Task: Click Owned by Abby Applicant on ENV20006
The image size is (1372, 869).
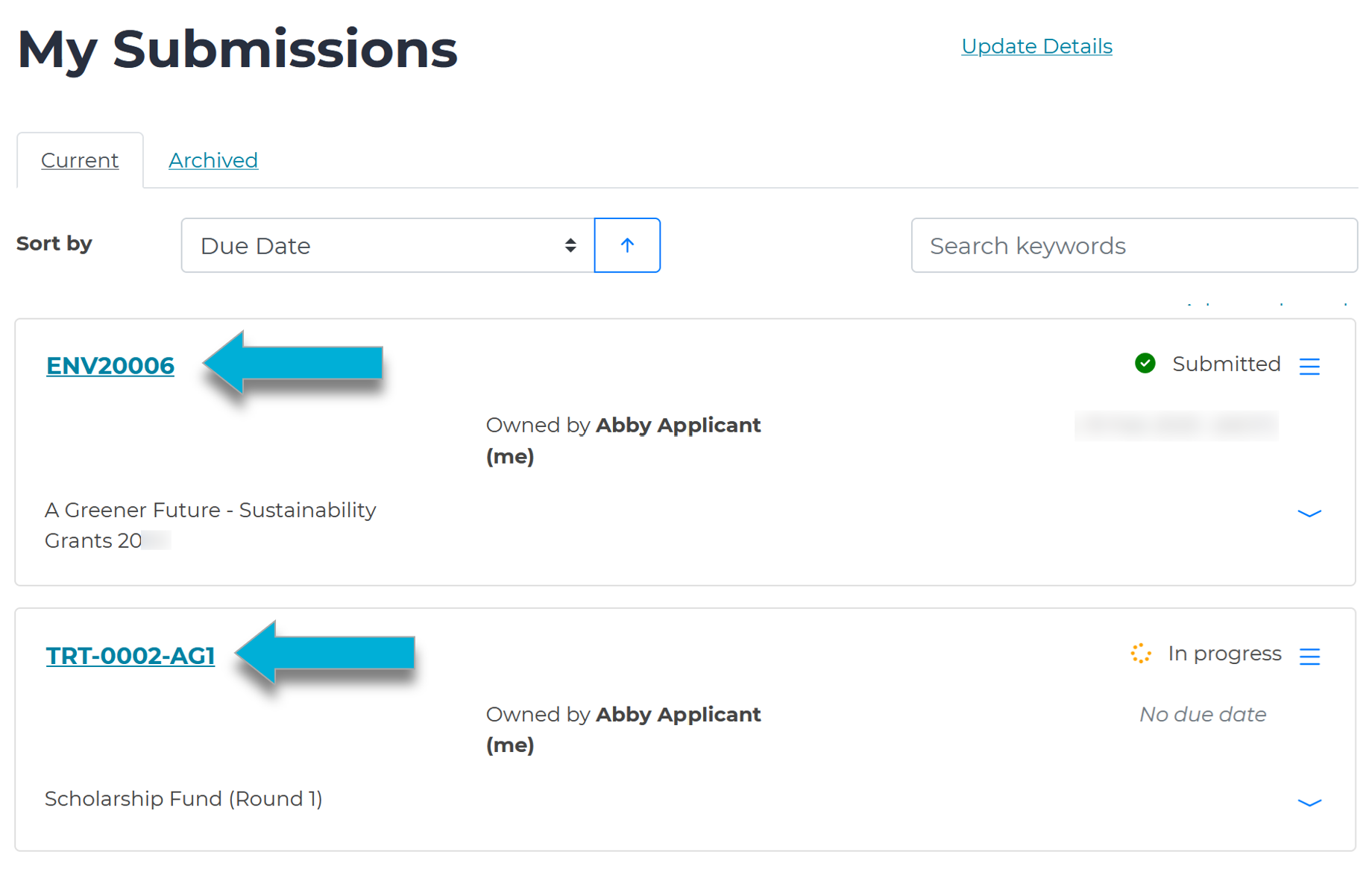Action: [623, 425]
